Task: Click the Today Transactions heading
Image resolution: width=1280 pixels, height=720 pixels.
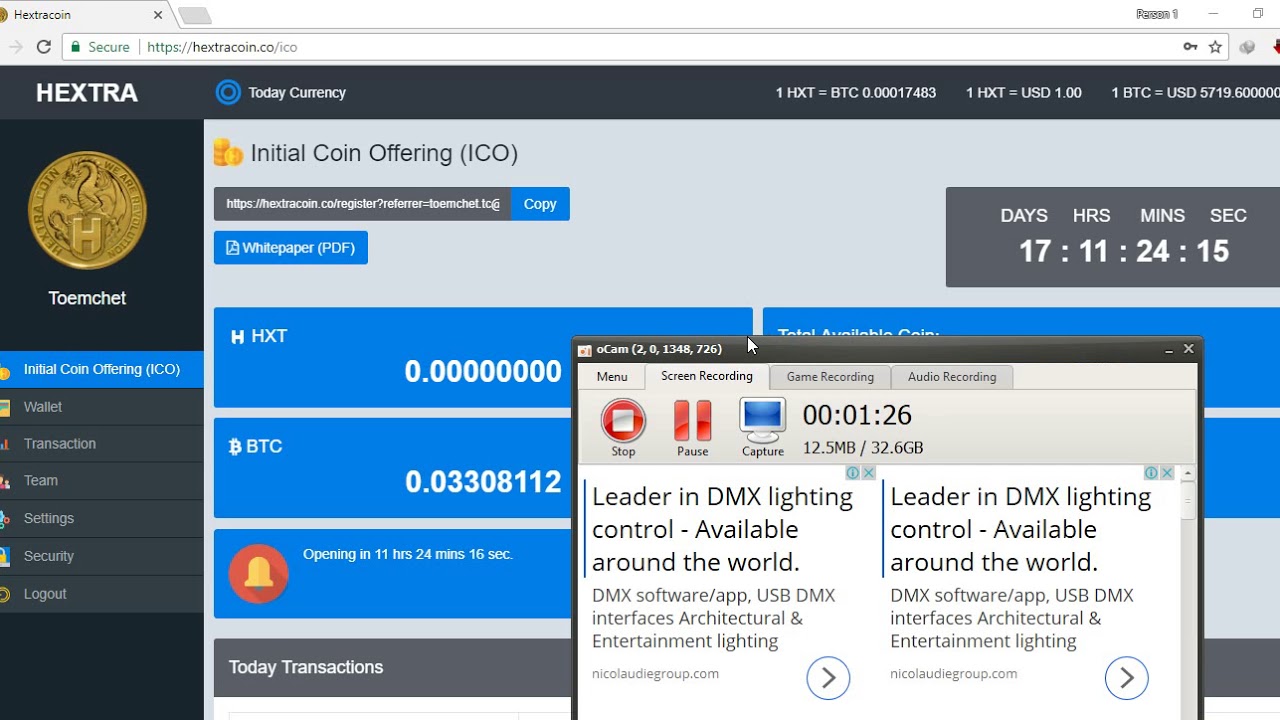Action: click(x=306, y=667)
